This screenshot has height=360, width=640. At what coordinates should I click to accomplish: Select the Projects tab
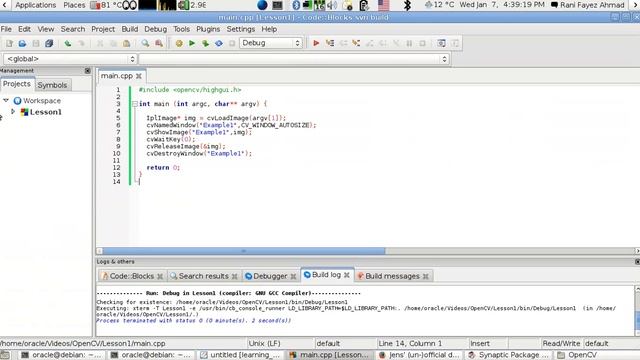click(x=17, y=84)
